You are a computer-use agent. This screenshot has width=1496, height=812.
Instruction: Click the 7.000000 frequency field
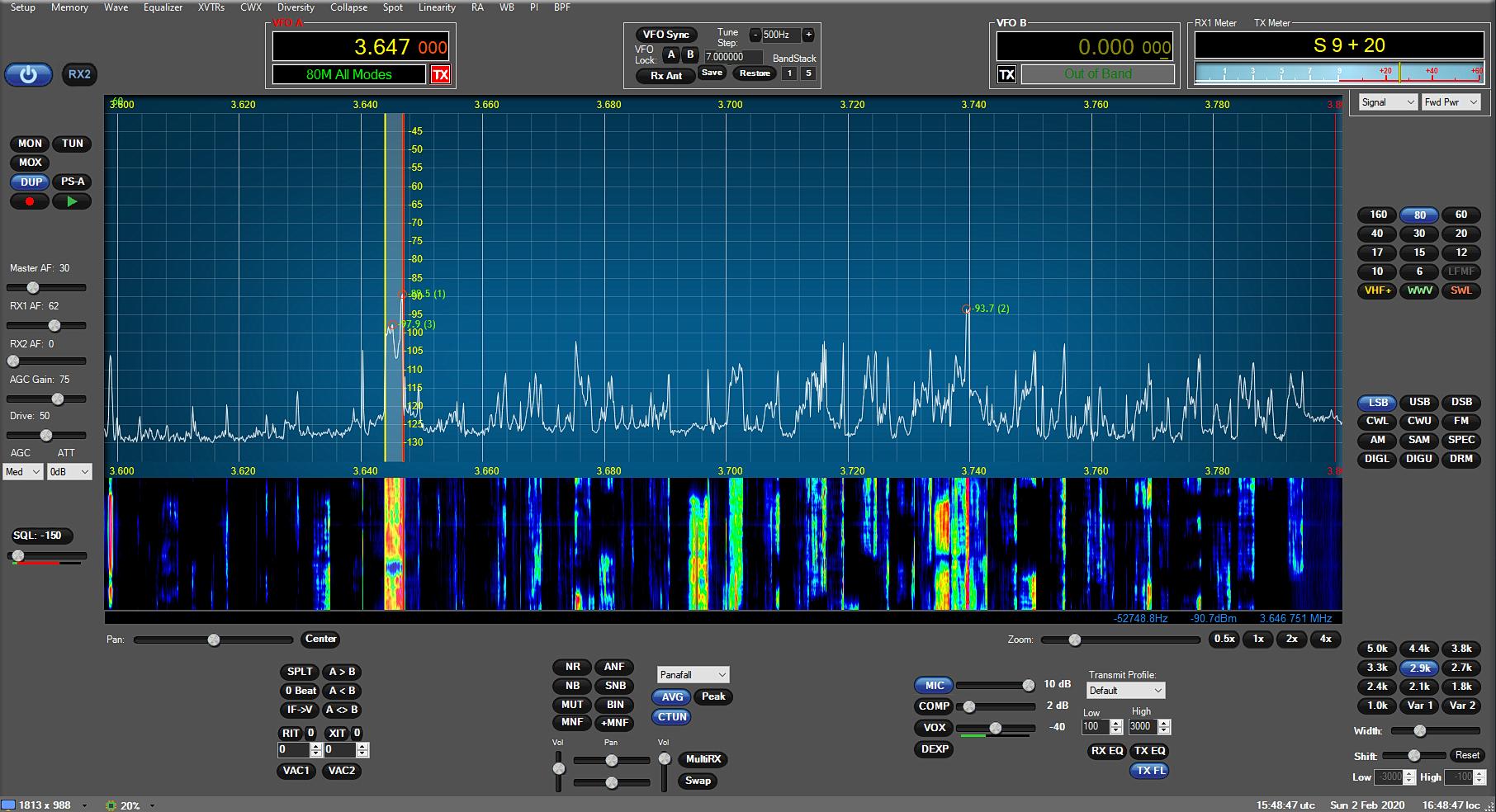coord(732,57)
